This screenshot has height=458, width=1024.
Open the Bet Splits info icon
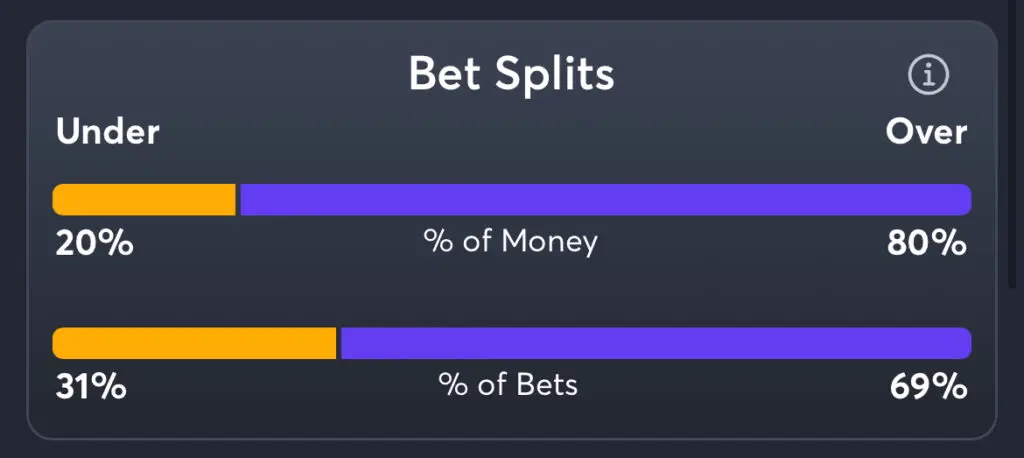tap(928, 75)
